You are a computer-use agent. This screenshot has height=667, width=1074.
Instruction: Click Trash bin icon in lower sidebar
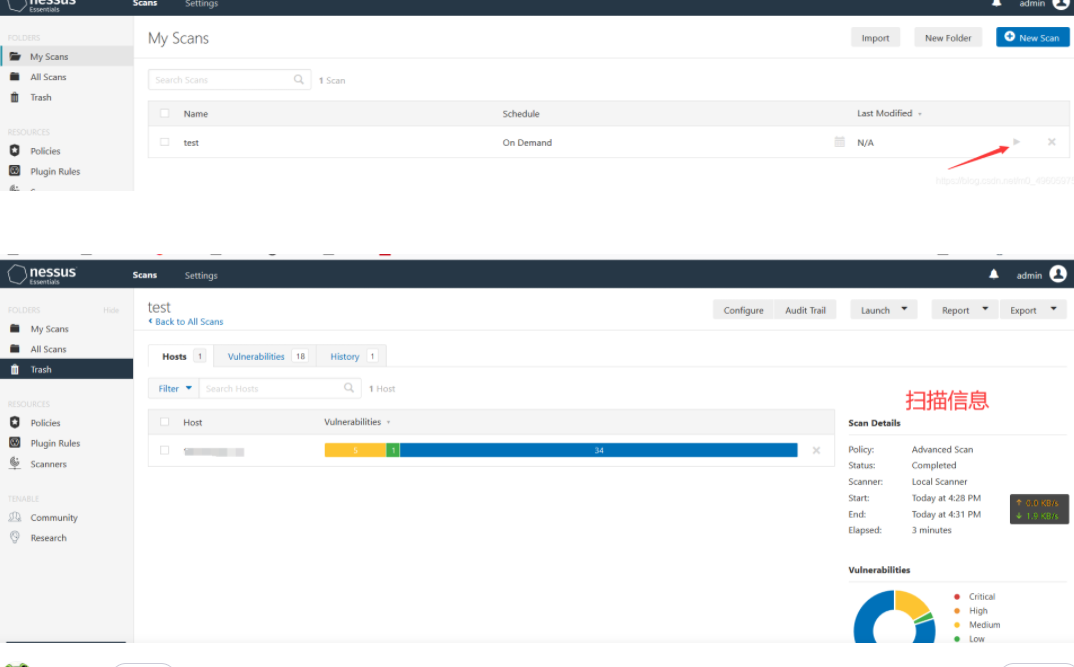pos(15,369)
